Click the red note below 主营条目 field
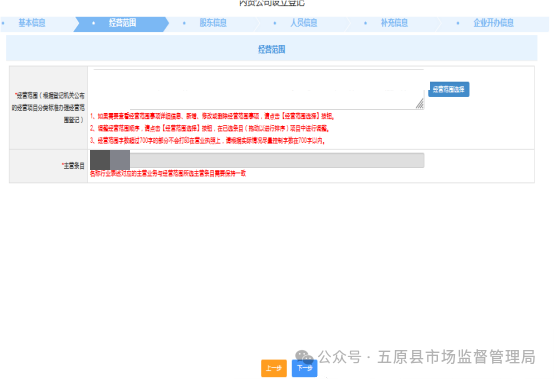The height and width of the screenshot is (379, 554). [168, 173]
